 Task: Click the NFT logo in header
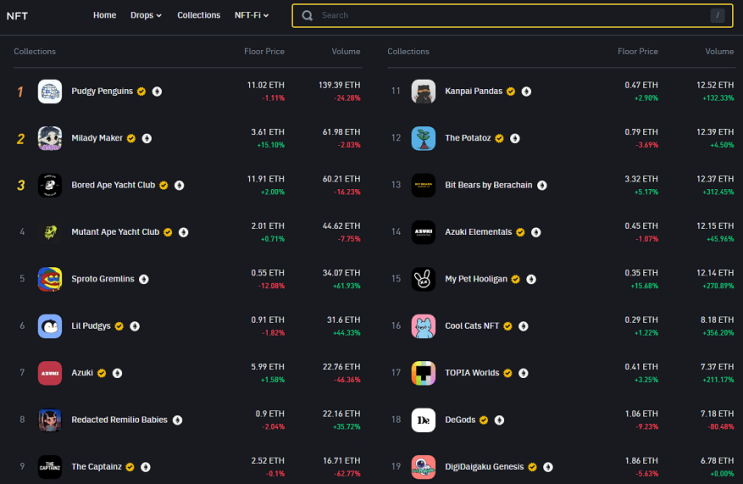click(x=17, y=16)
